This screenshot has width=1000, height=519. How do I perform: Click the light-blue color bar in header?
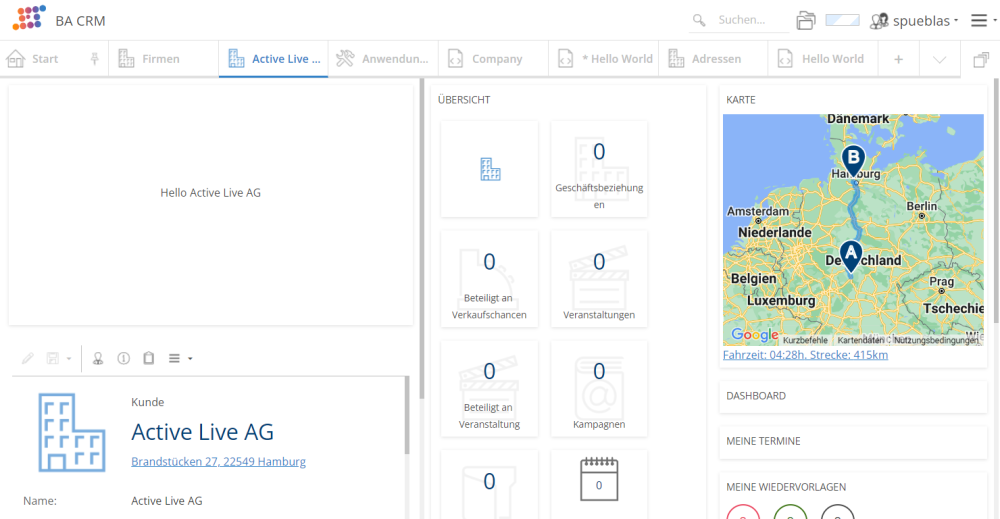point(843,20)
